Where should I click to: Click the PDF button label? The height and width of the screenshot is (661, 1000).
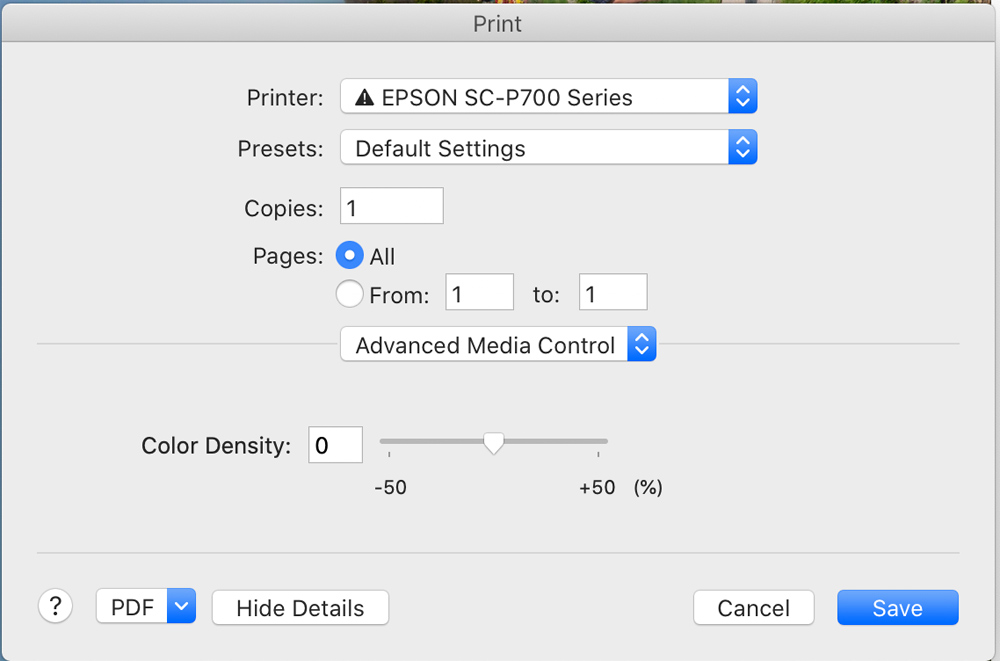(132, 607)
